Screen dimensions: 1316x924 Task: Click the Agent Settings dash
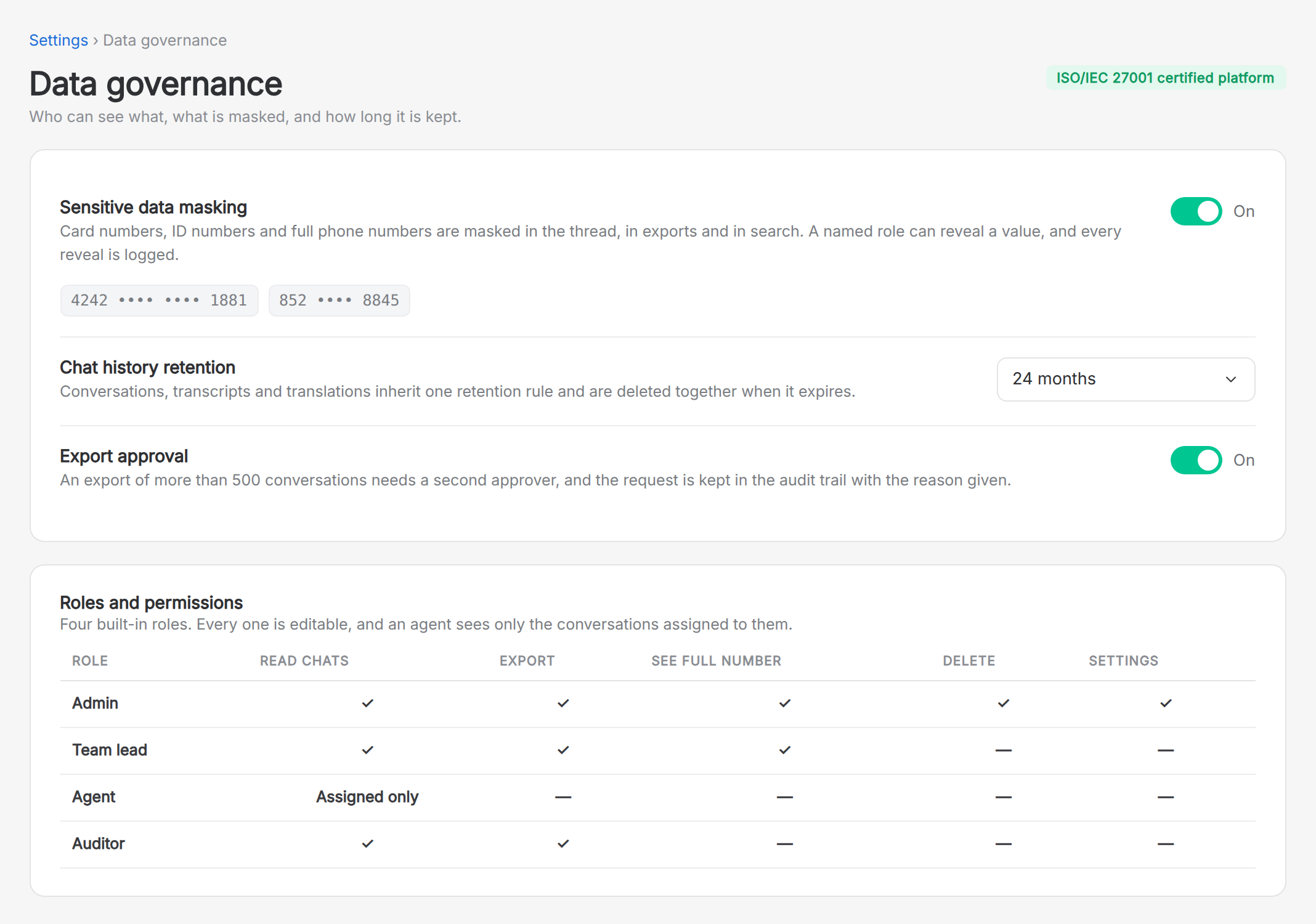click(1166, 797)
